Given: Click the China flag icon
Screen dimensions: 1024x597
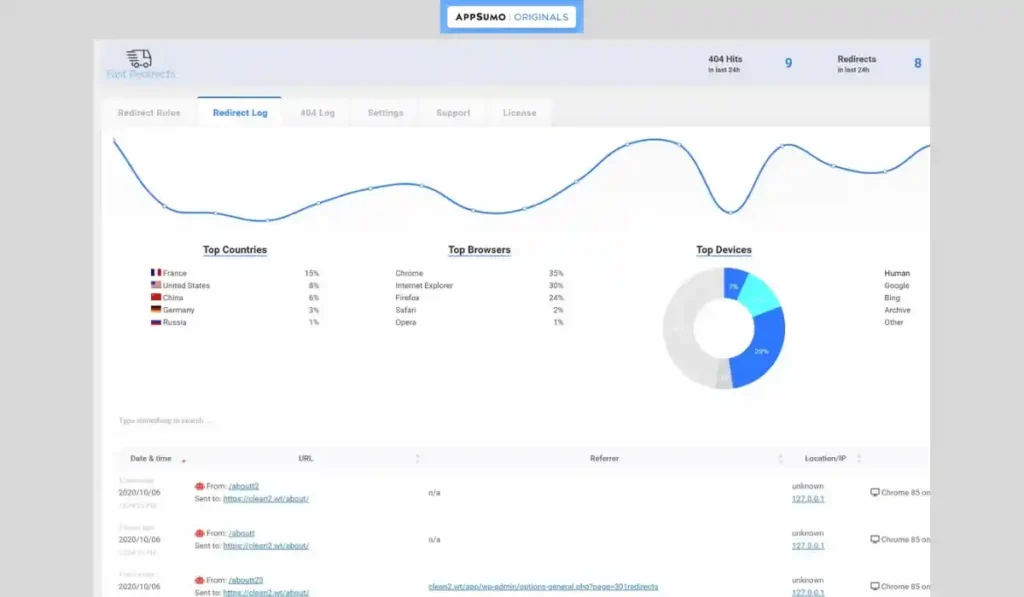Looking at the screenshot, I should 156,298.
